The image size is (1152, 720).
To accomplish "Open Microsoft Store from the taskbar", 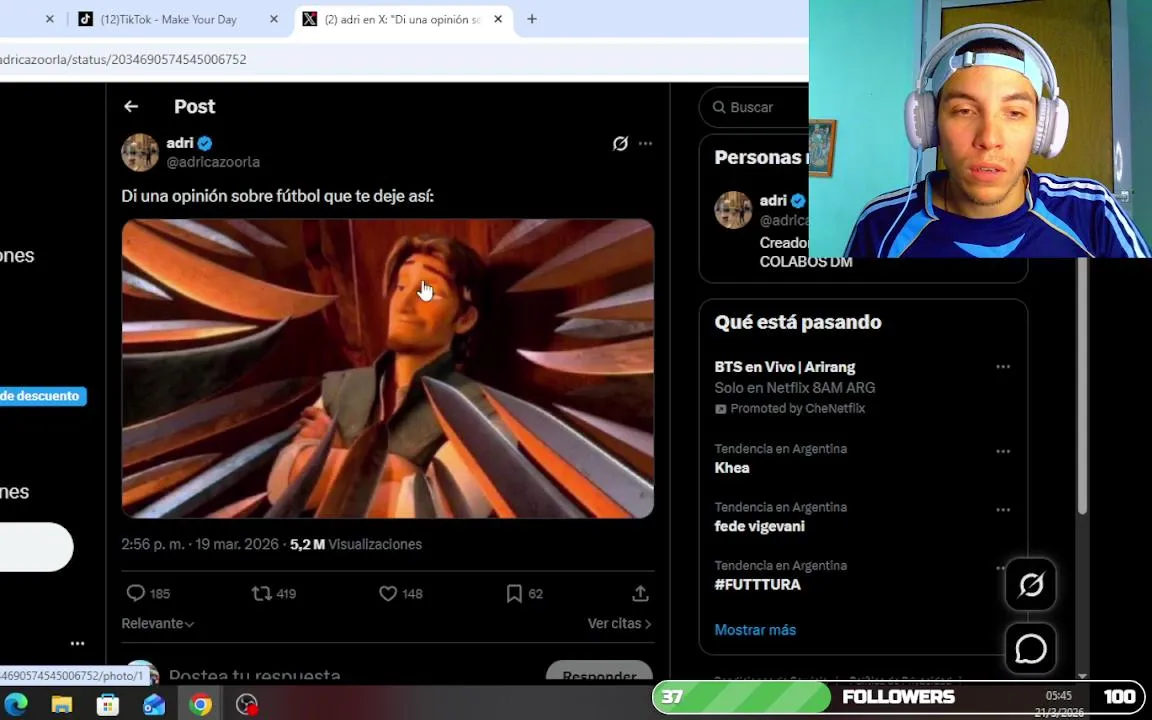I will (108, 704).
